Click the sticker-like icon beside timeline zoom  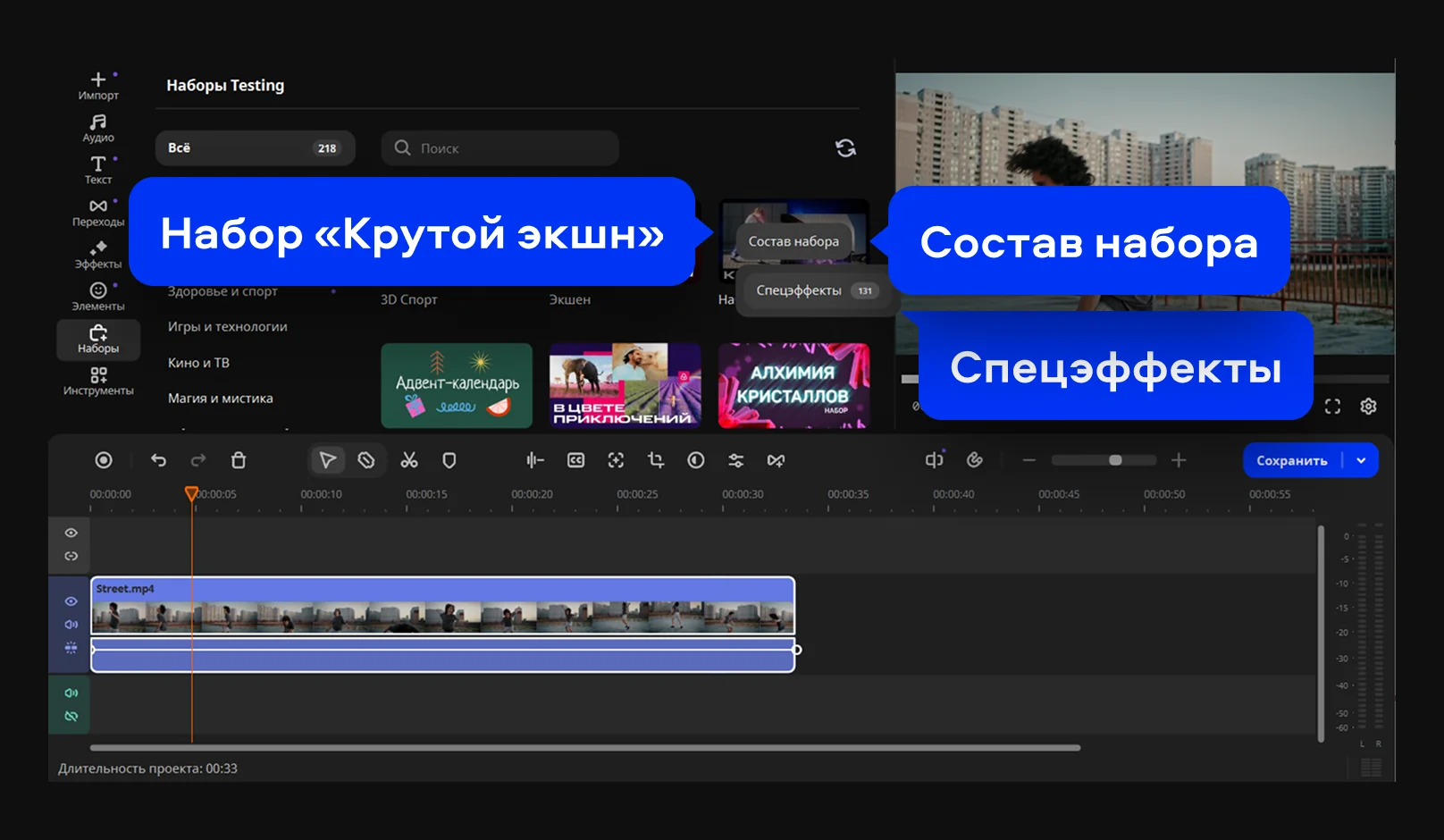tap(975, 459)
